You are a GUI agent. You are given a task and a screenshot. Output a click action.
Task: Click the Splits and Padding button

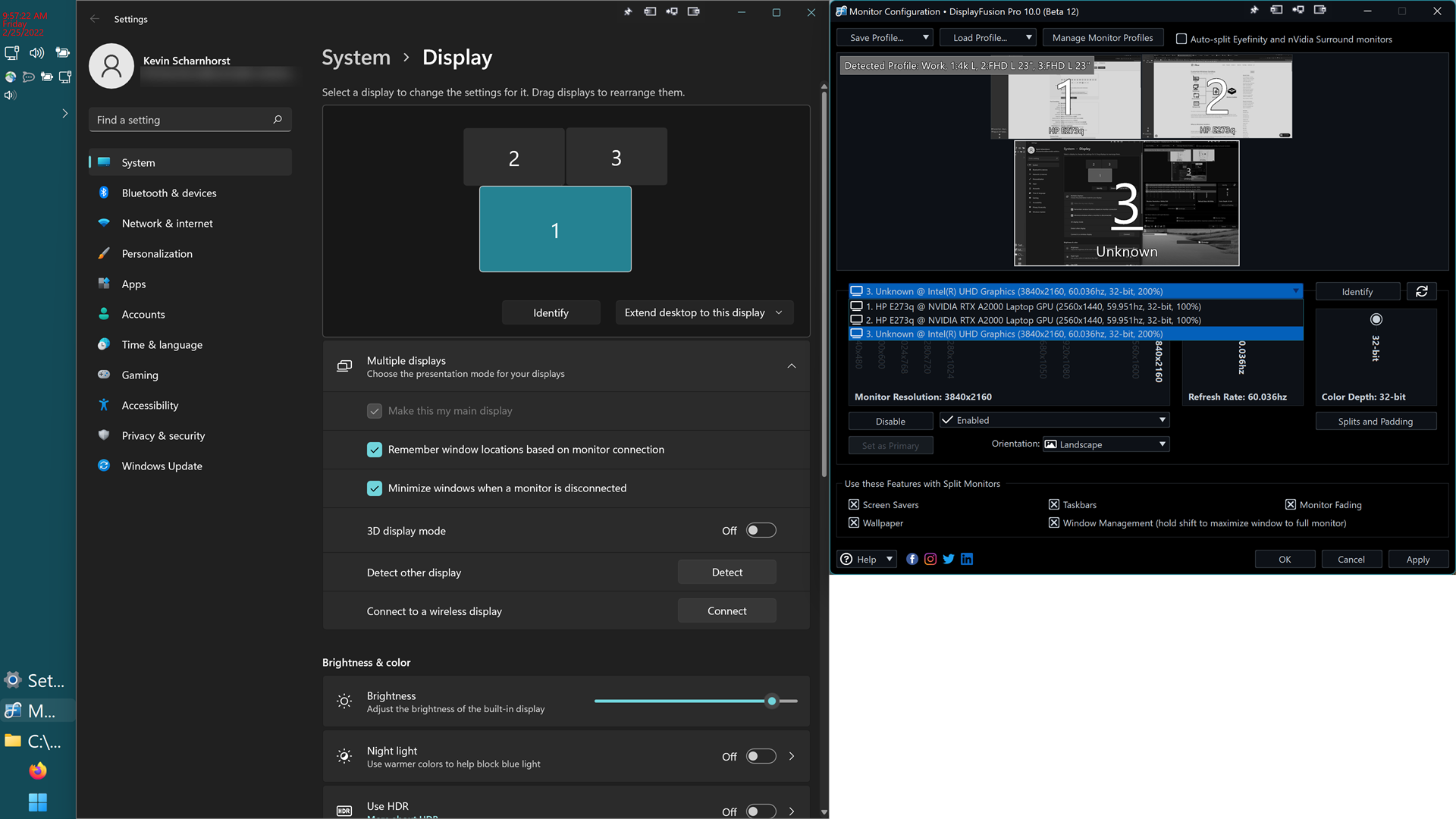(1375, 422)
